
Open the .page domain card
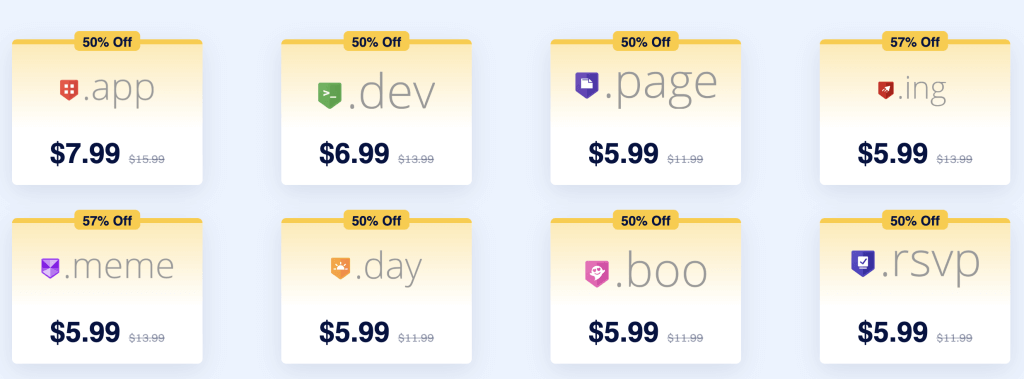click(x=645, y=112)
